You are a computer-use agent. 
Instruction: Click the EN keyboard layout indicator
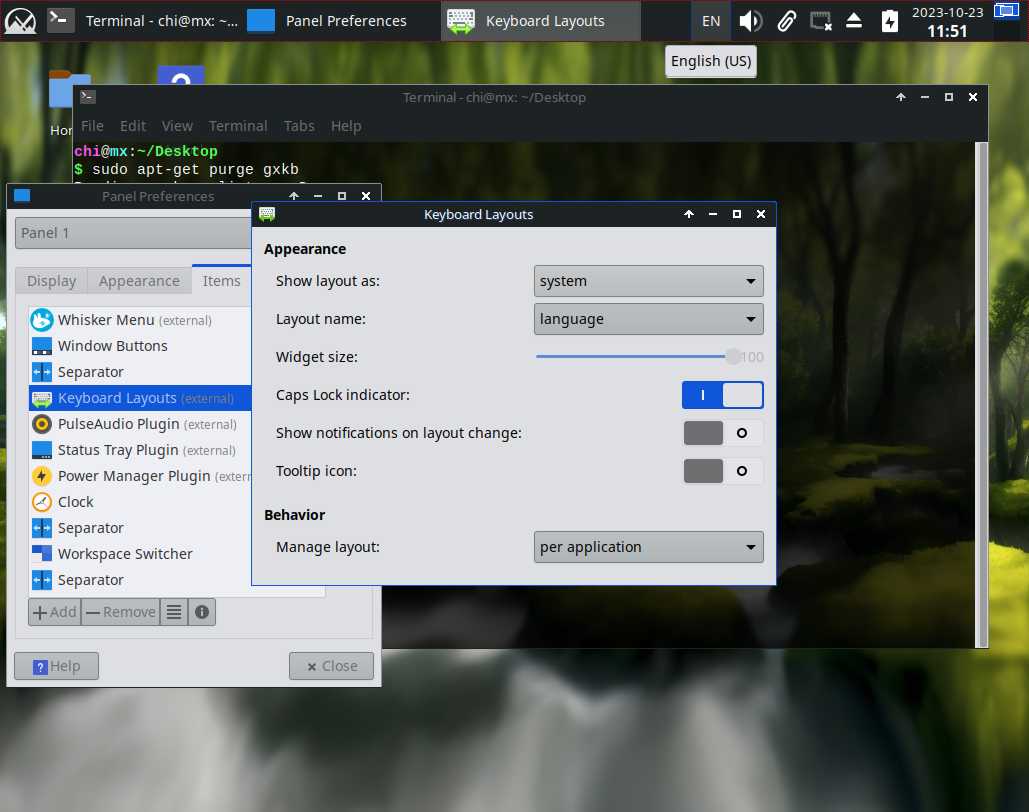[711, 21]
